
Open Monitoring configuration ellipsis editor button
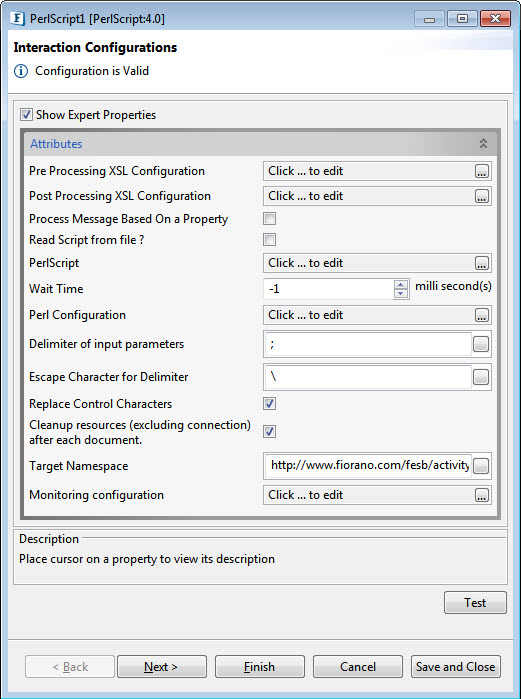(481, 495)
